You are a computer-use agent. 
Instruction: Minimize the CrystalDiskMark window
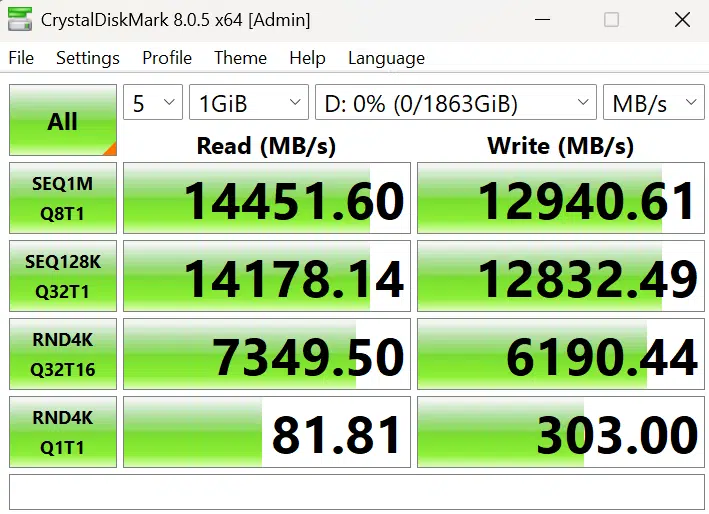[542, 20]
